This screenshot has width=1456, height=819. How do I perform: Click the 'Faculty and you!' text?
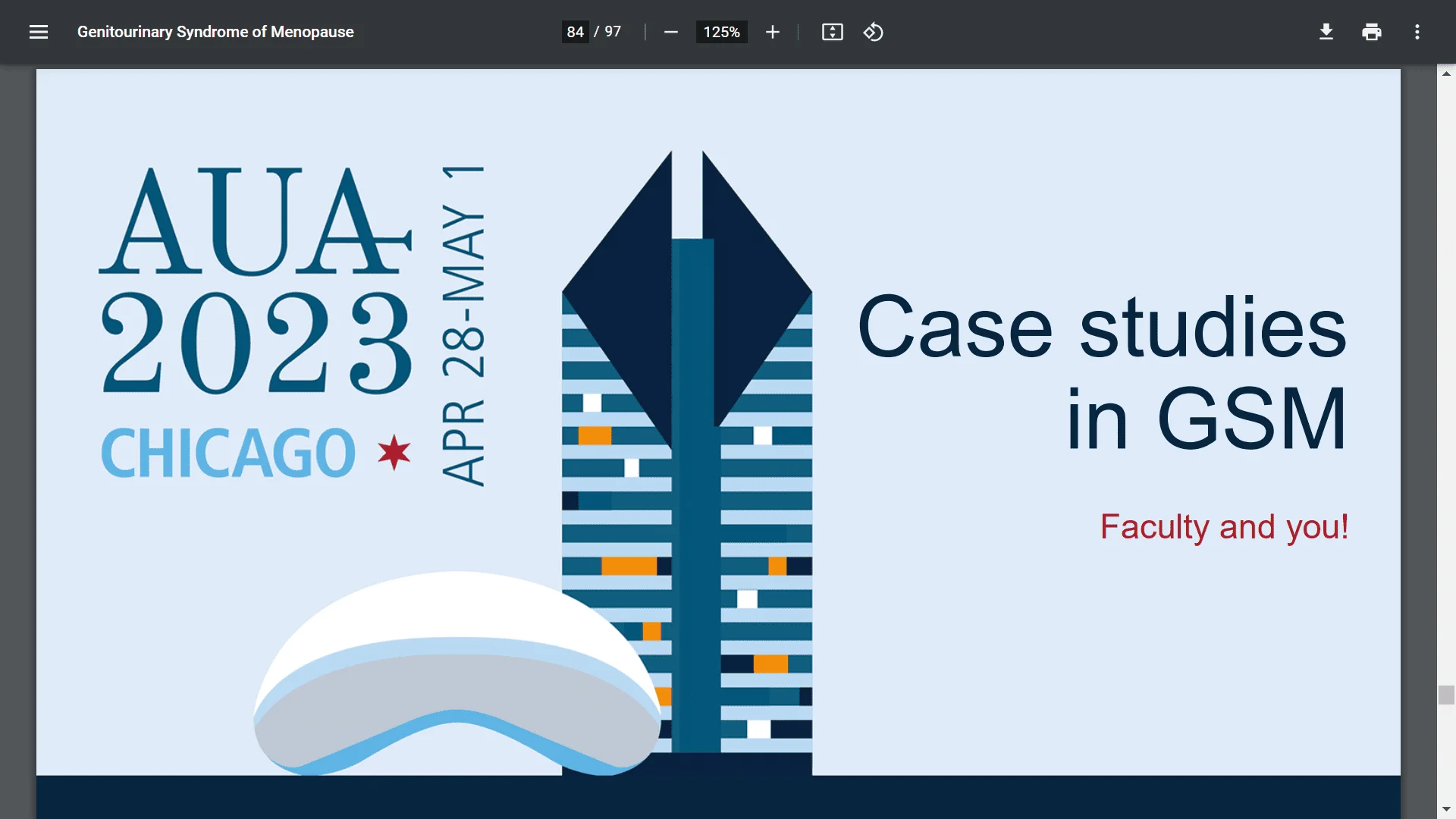pyautogui.click(x=1224, y=527)
